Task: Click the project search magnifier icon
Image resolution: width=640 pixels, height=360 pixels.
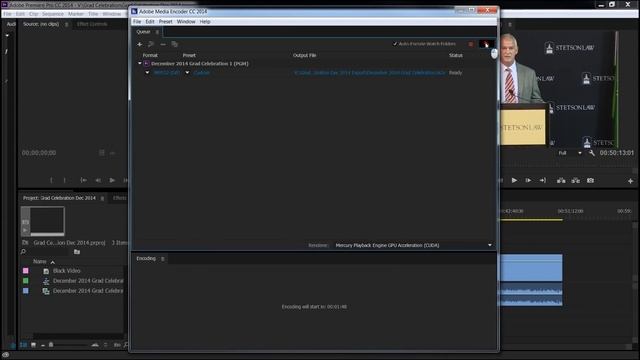Action: [23, 252]
